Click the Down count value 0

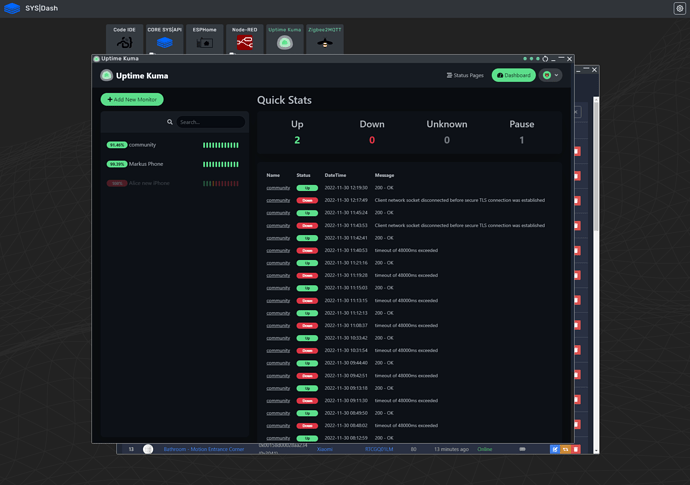tap(372, 140)
